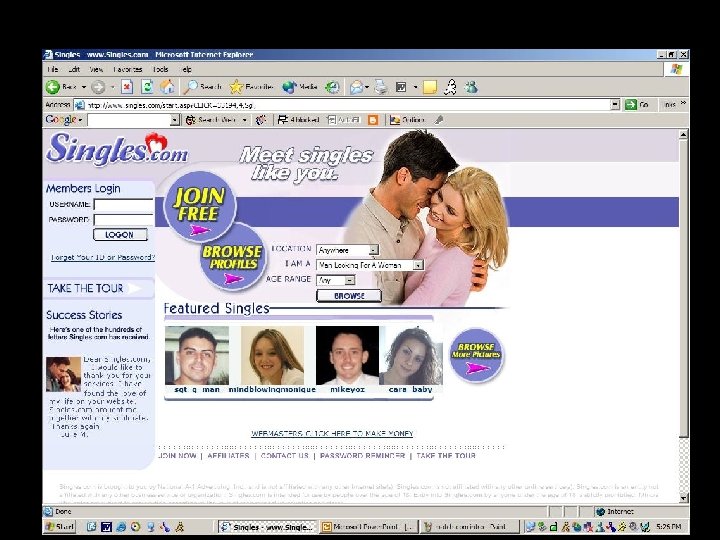720x540 pixels.
Task: Click the page scrollbar down arrow
Action: (683, 497)
